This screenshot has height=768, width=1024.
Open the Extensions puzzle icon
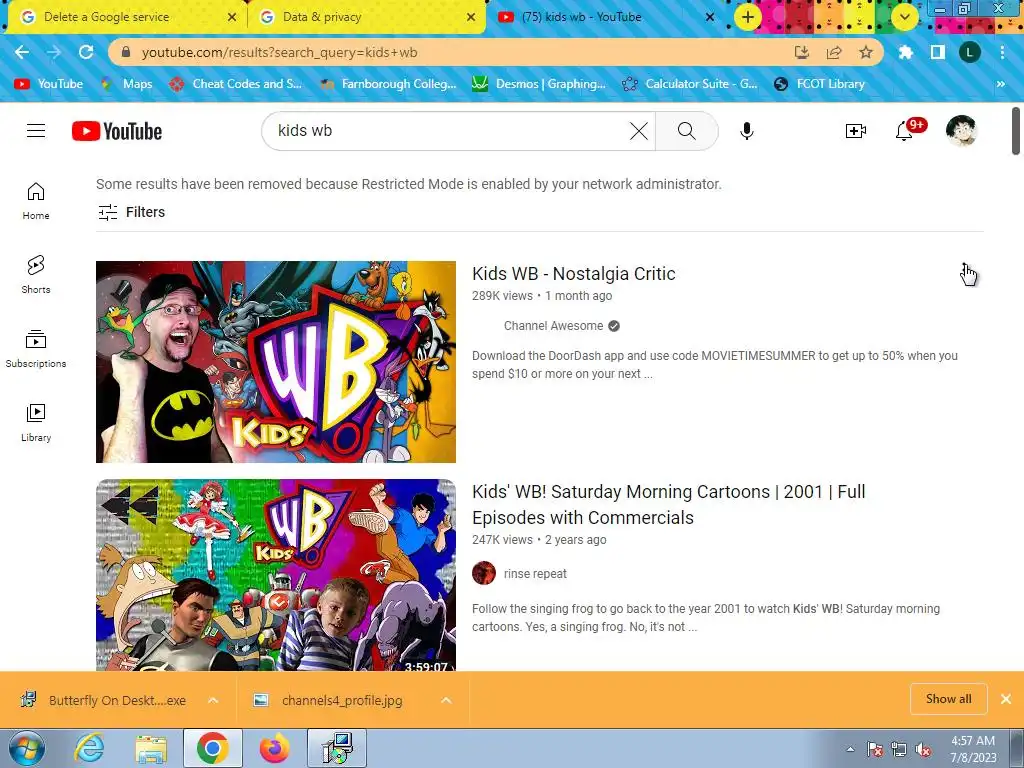[x=905, y=52]
